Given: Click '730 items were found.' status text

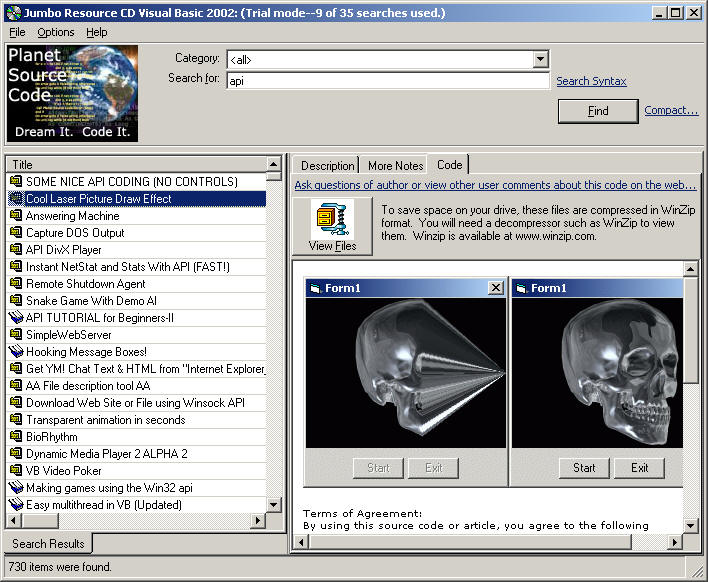Looking at the screenshot, I should click(x=60, y=566).
